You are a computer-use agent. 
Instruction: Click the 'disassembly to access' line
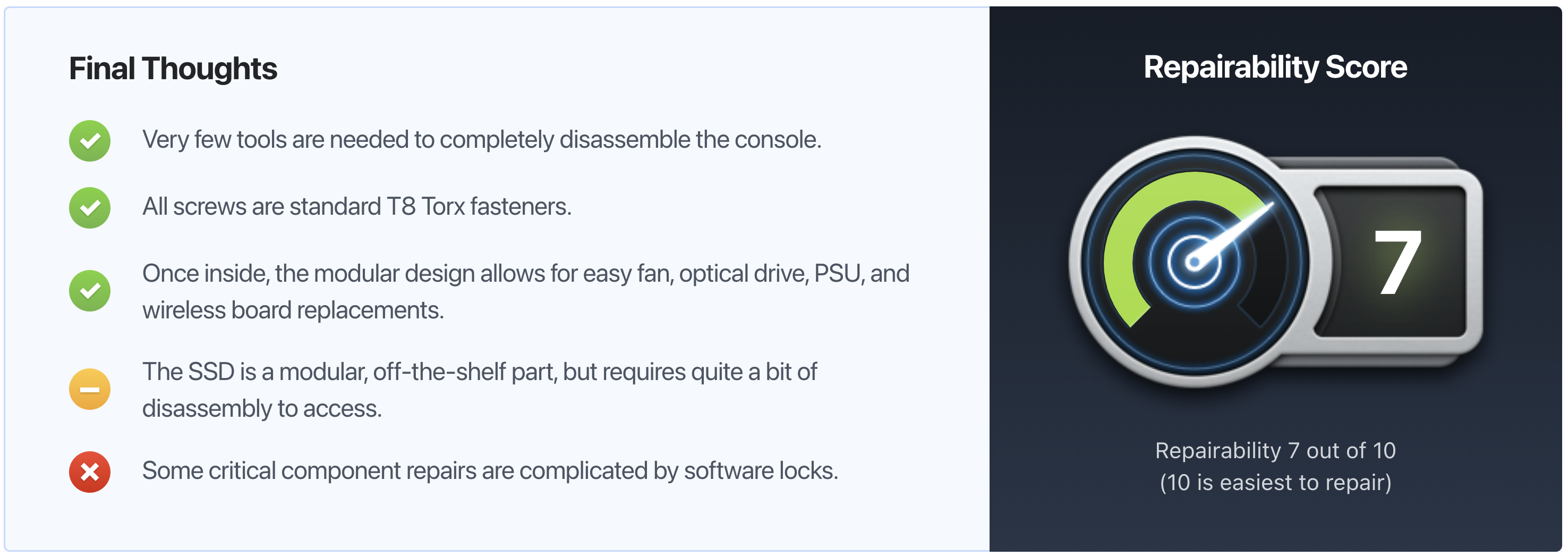262,409
